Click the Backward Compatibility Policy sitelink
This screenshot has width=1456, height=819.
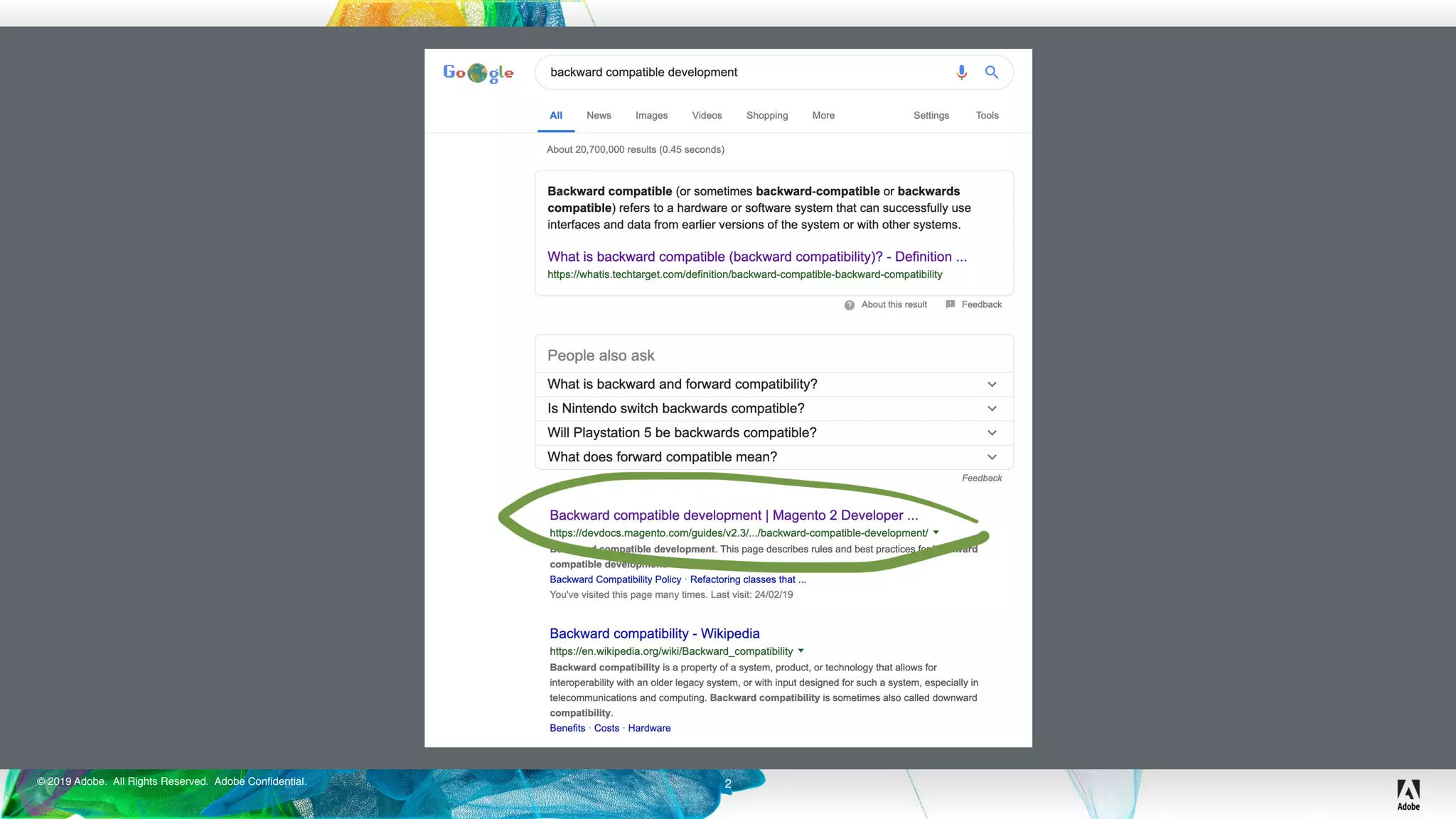pyautogui.click(x=615, y=579)
